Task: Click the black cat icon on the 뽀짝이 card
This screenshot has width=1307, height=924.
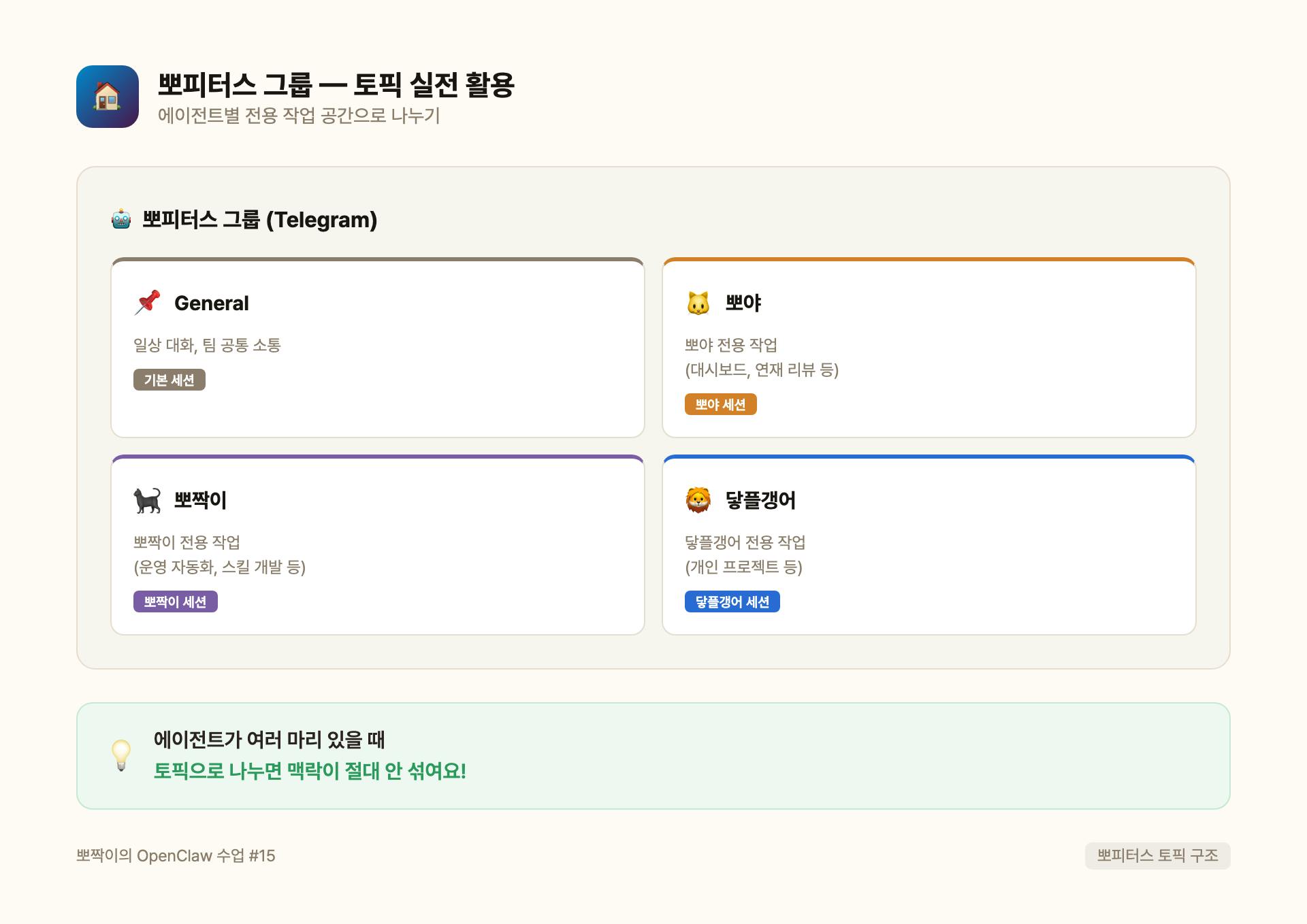Action: pyautogui.click(x=148, y=500)
